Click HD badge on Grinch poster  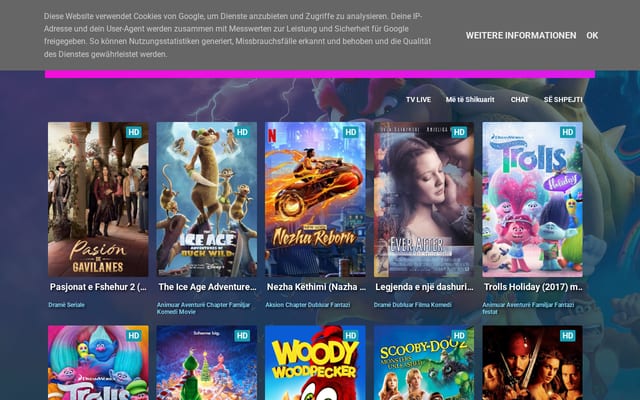(x=242, y=336)
